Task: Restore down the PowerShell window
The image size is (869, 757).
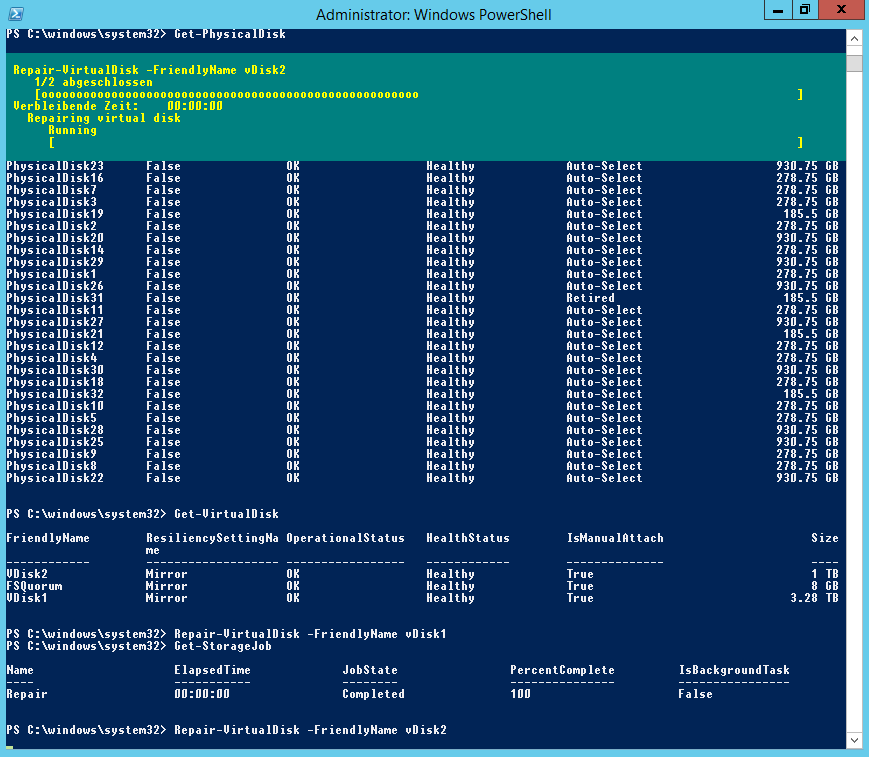Action: [x=804, y=10]
